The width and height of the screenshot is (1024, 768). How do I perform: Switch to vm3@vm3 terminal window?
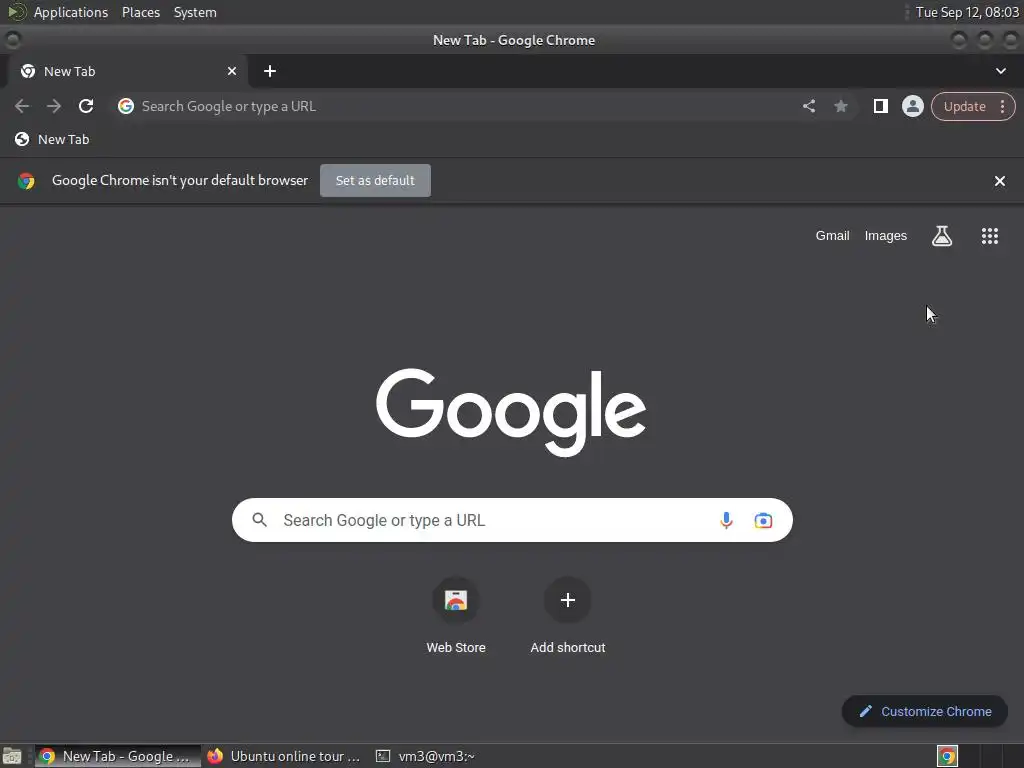click(426, 756)
